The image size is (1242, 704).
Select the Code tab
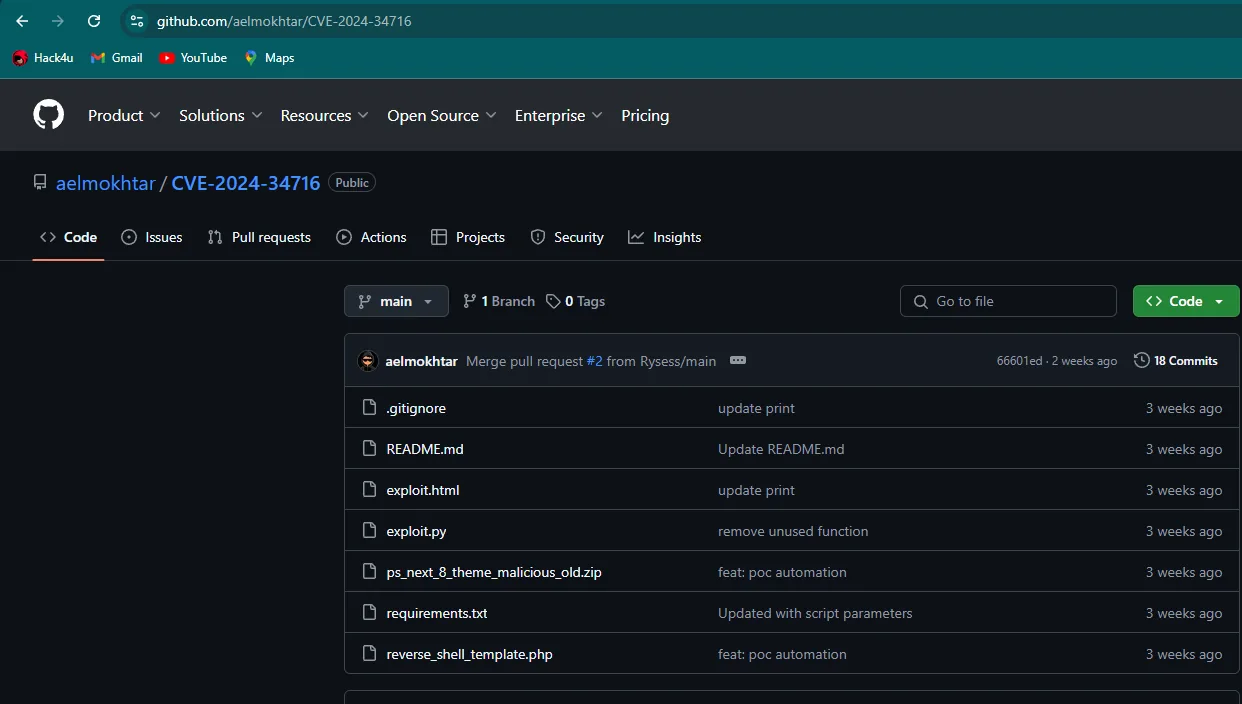point(68,237)
